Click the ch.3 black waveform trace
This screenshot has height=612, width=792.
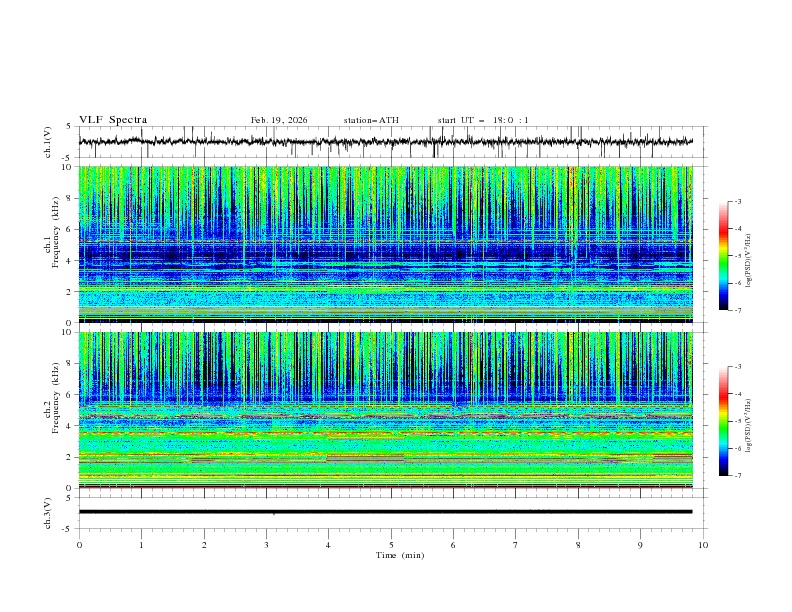(x=385, y=512)
